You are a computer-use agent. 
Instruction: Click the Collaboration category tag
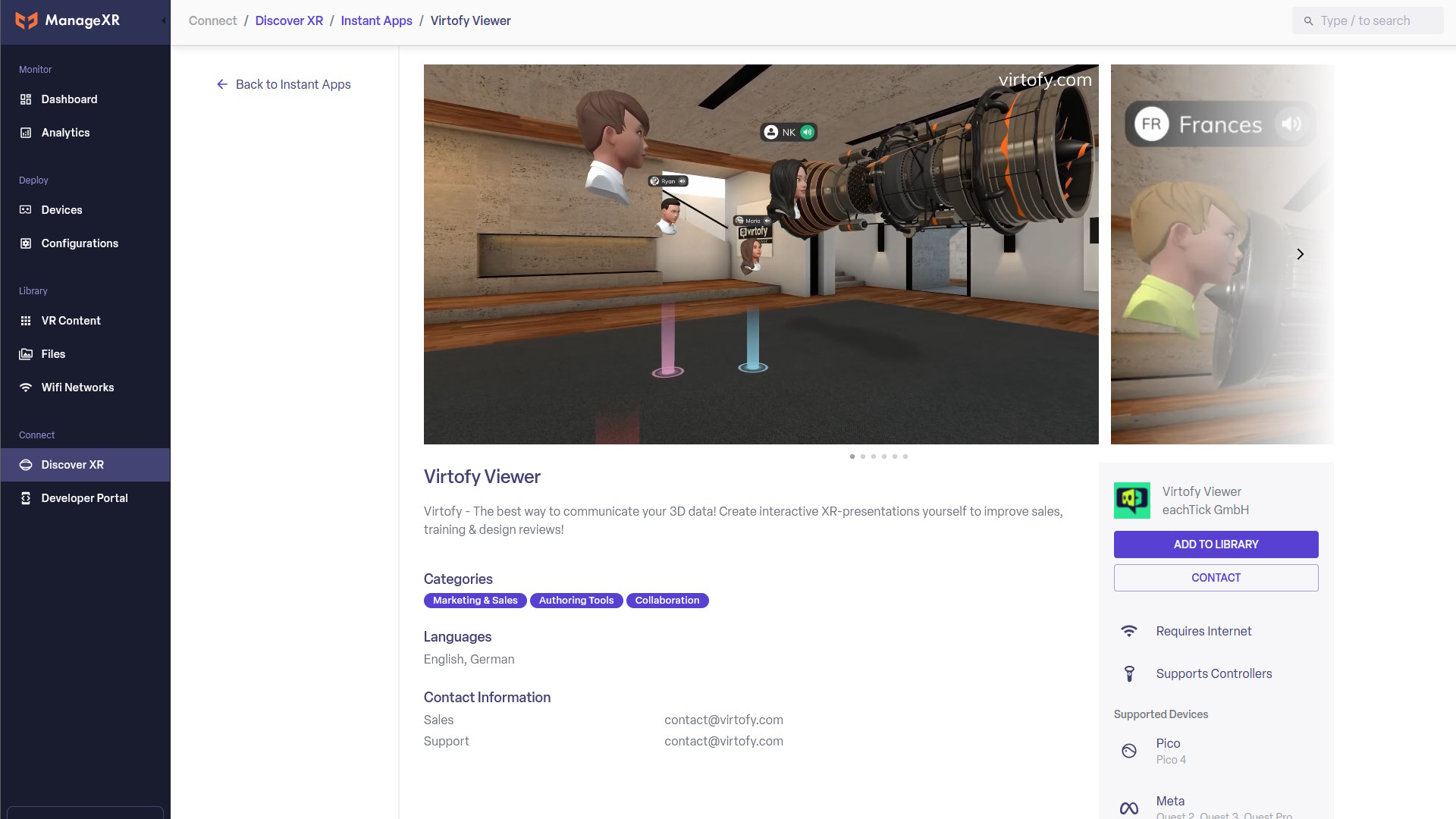[x=667, y=601]
